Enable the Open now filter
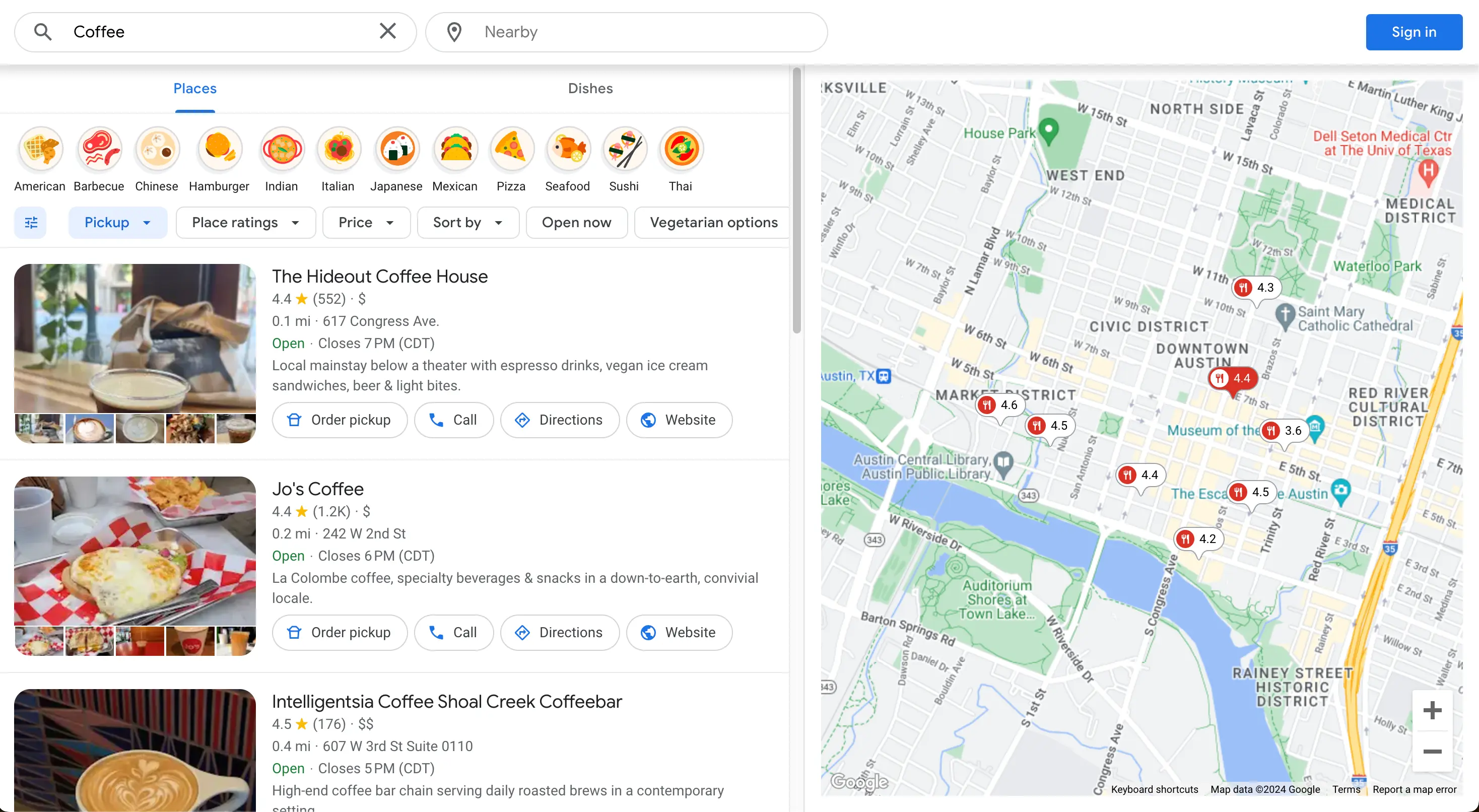This screenshot has width=1479, height=812. (x=576, y=222)
